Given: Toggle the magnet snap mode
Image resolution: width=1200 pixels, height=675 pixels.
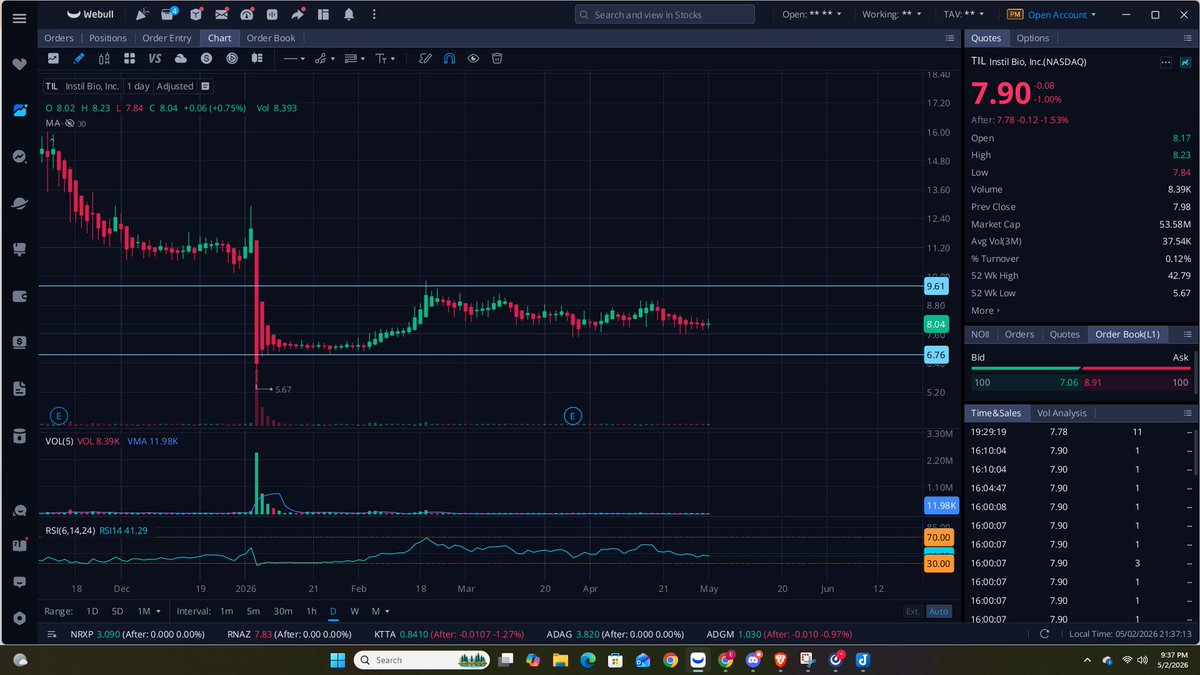Looking at the screenshot, I should (x=449, y=59).
